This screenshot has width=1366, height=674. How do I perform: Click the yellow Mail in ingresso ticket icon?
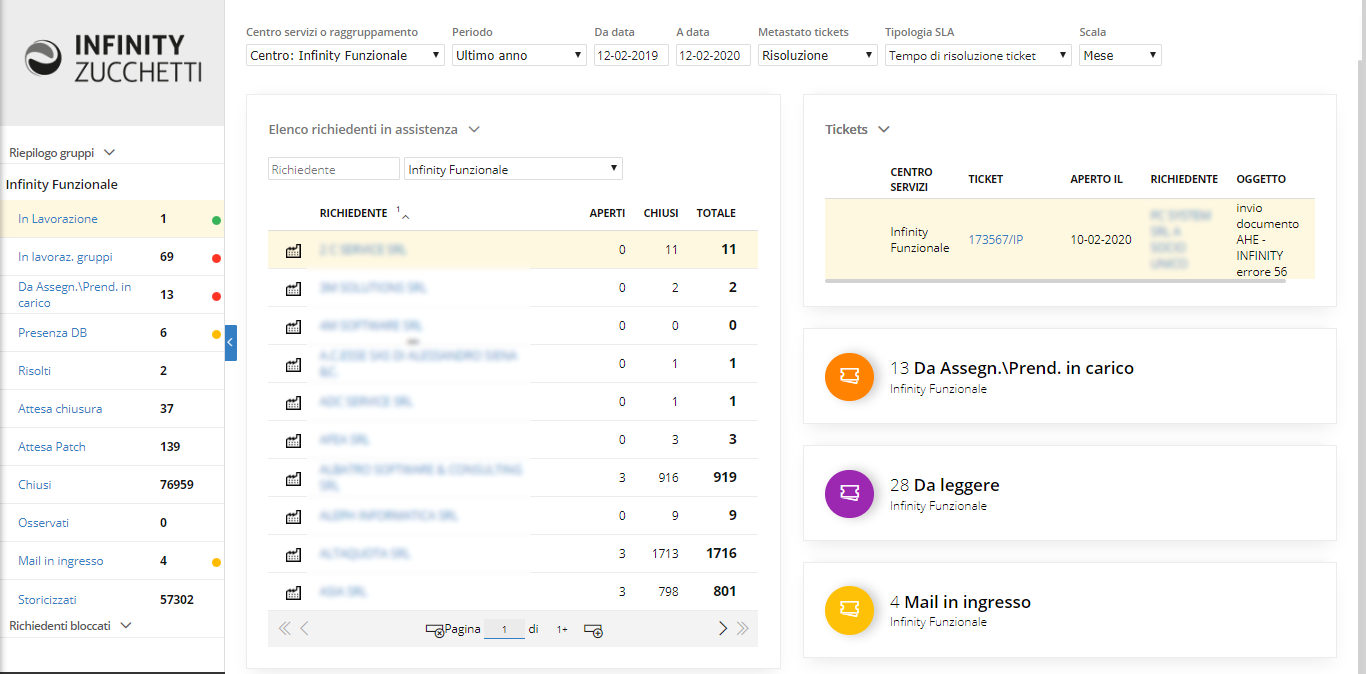(850, 611)
